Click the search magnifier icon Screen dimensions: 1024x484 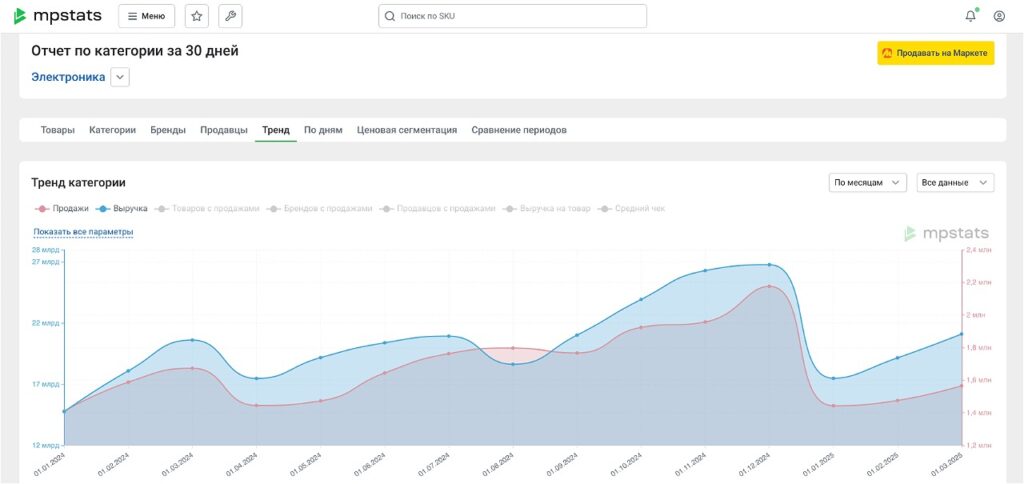[x=390, y=16]
